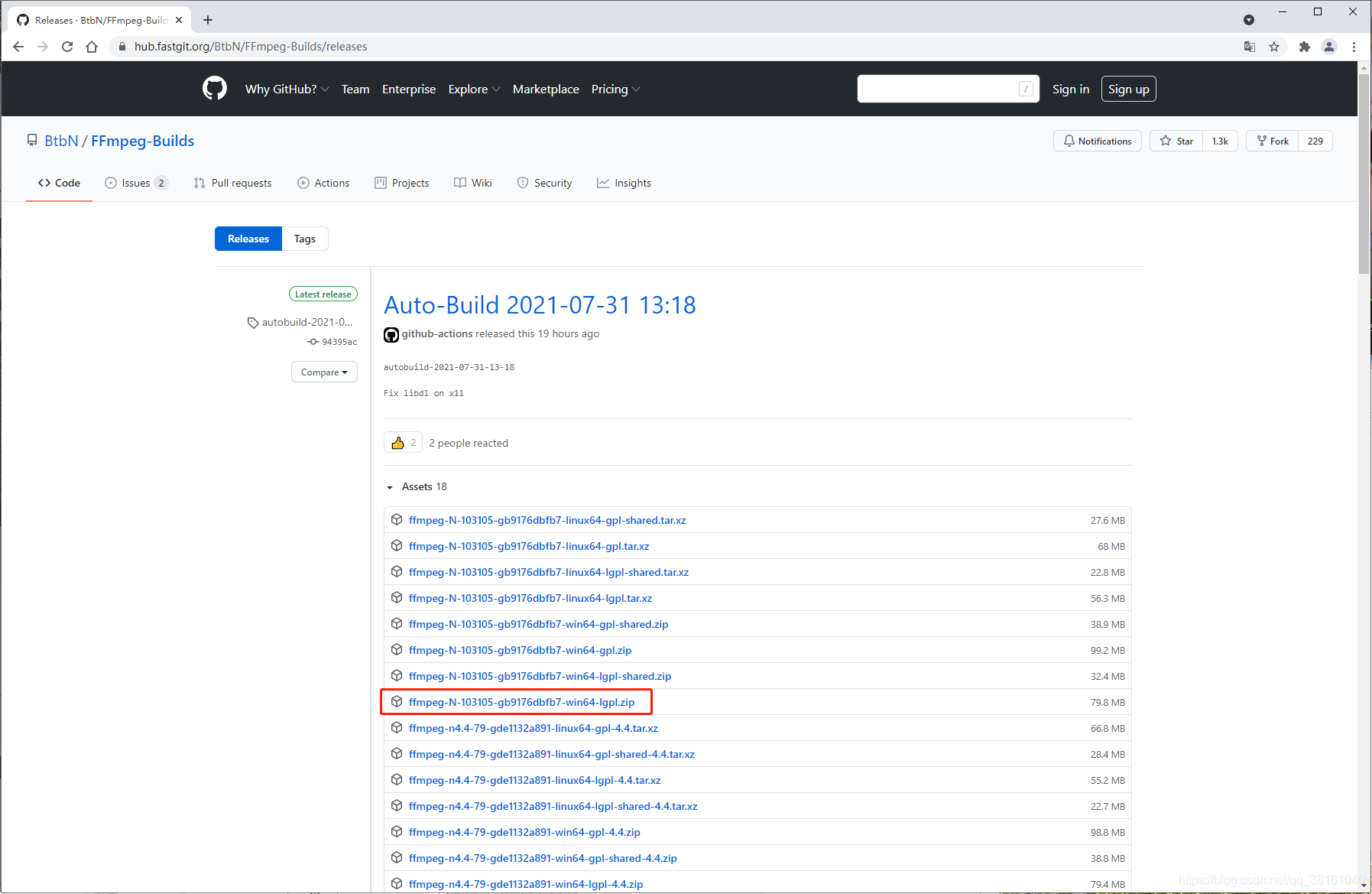Click package icon beside linux64-gpl-shared.tar.xz

tap(397, 519)
